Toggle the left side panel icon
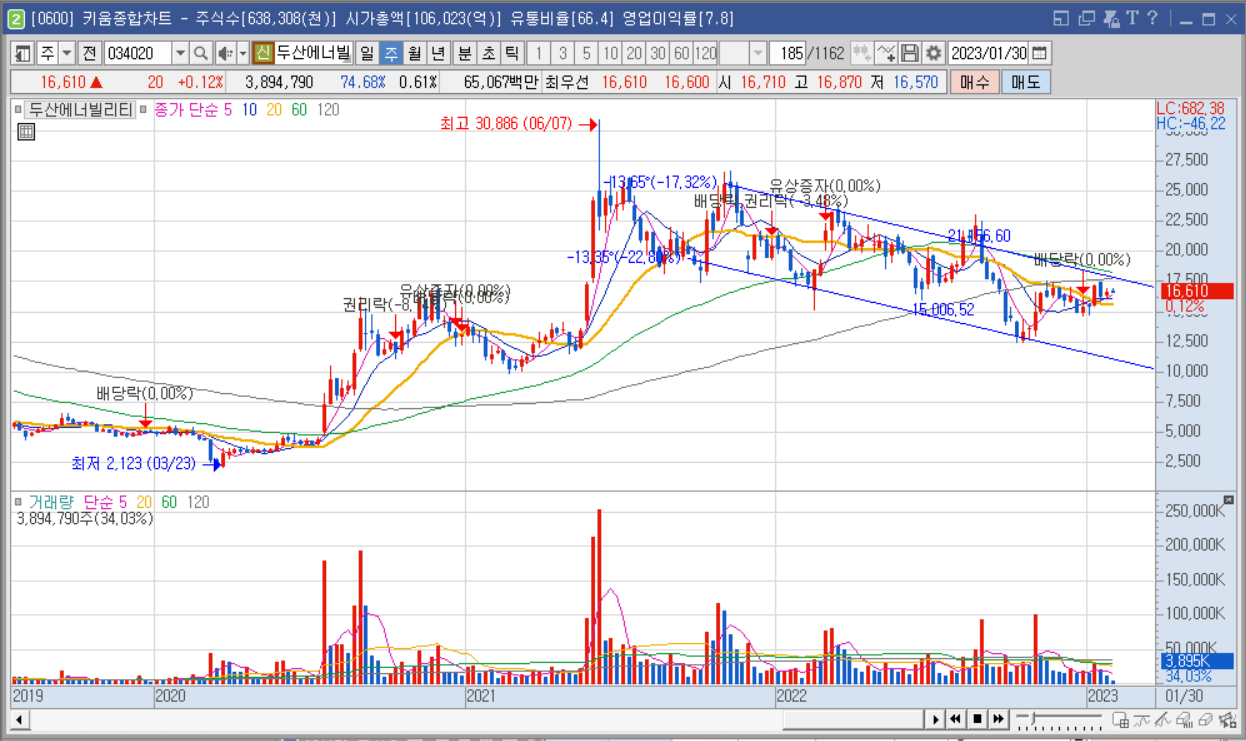This screenshot has height=741, width=1246. pyautogui.click(x=22, y=53)
